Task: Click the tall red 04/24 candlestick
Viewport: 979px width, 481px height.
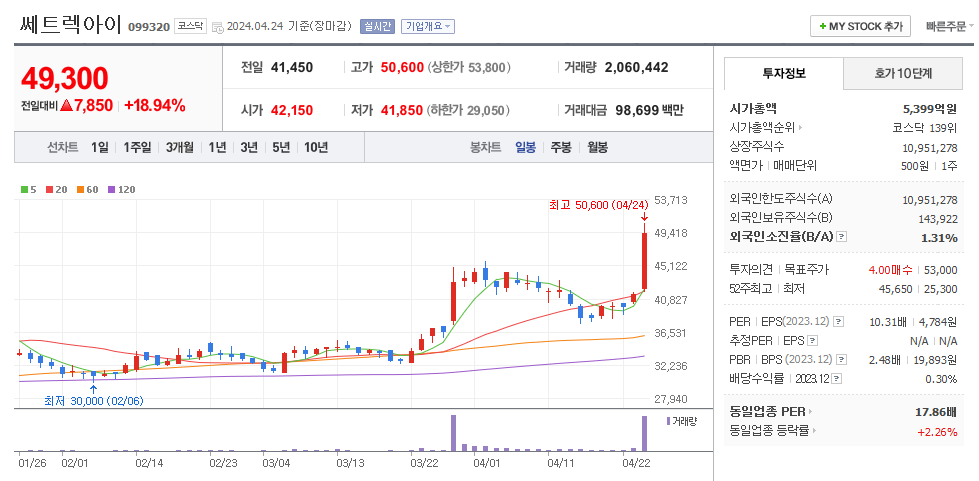Action: (644, 261)
